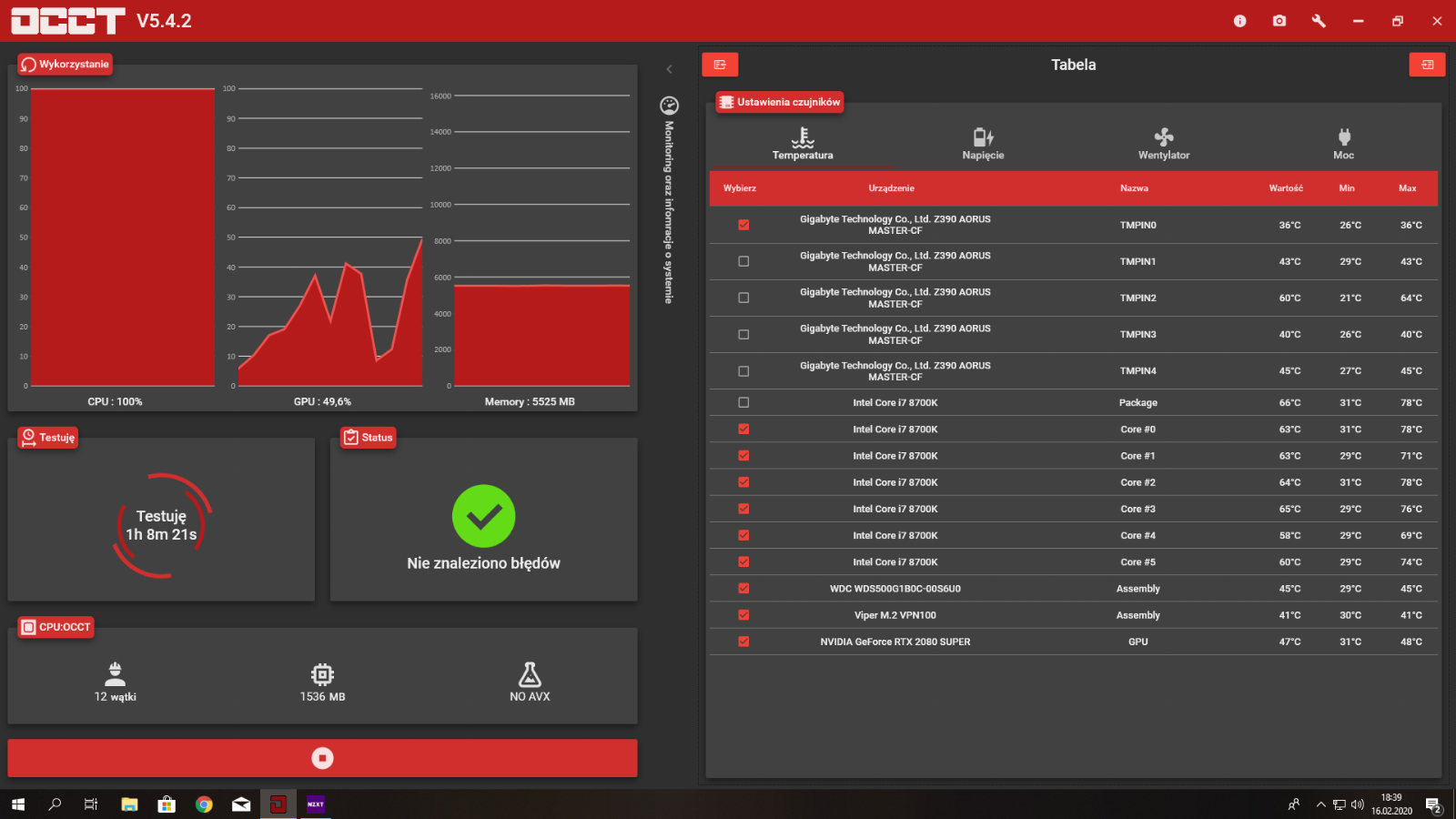Click the green no-errors checkmark
The image size is (1456, 819).
tap(484, 516)
